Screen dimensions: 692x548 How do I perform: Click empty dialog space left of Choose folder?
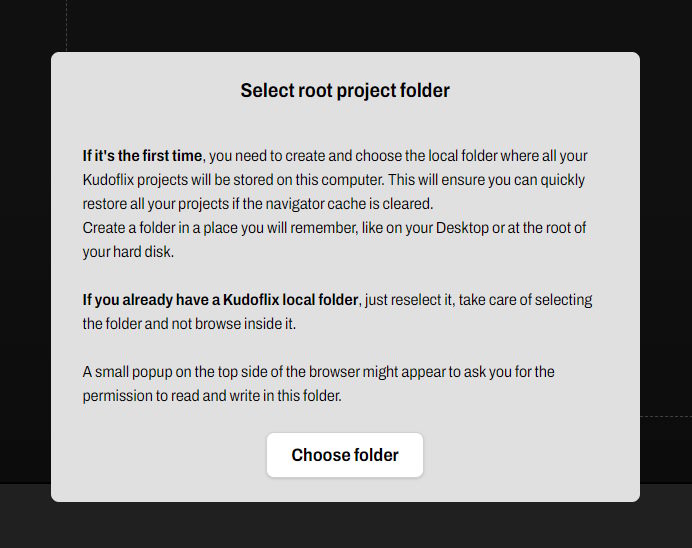160,455
